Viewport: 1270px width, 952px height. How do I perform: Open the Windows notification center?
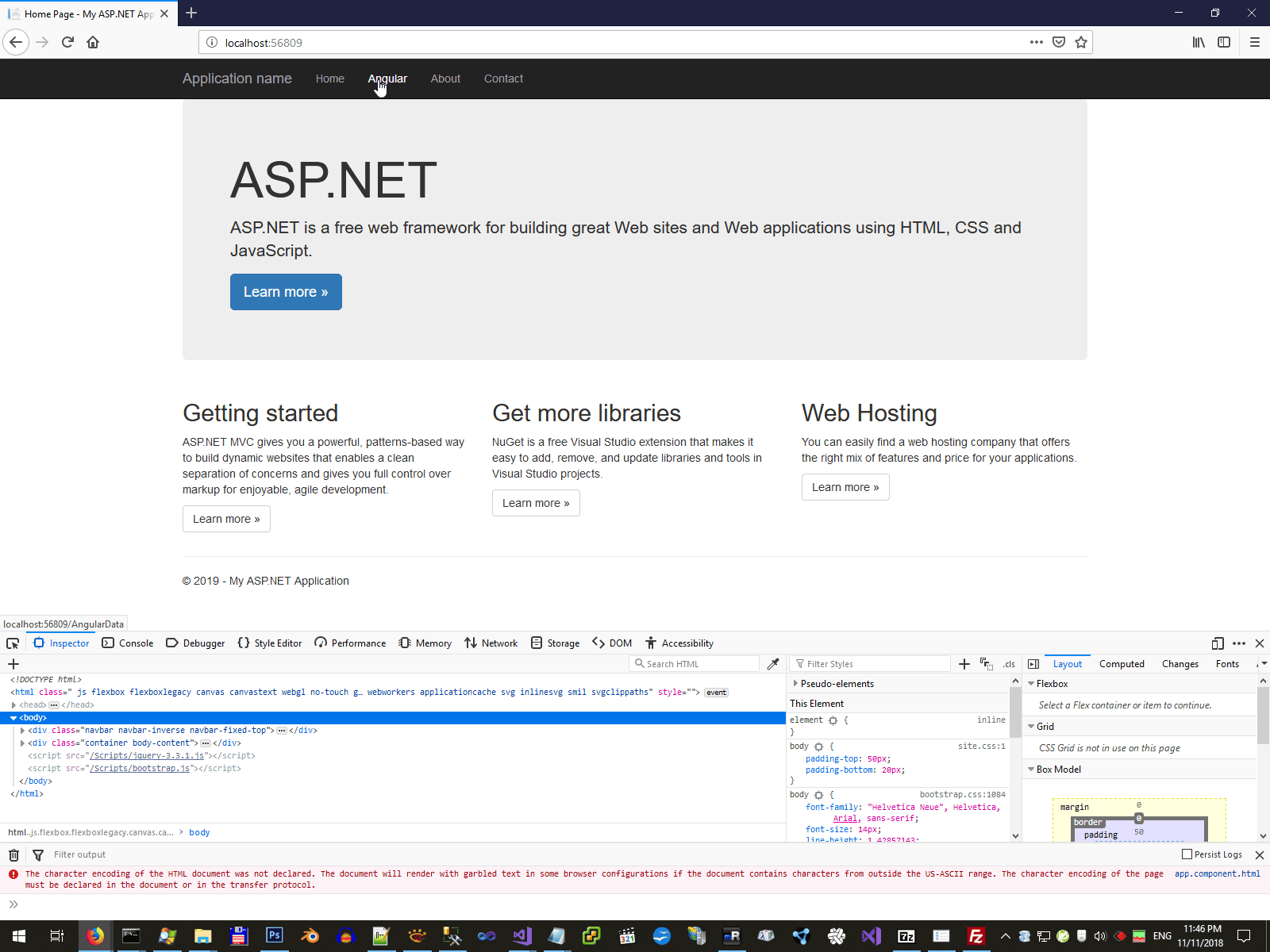tap(1244, 936)
